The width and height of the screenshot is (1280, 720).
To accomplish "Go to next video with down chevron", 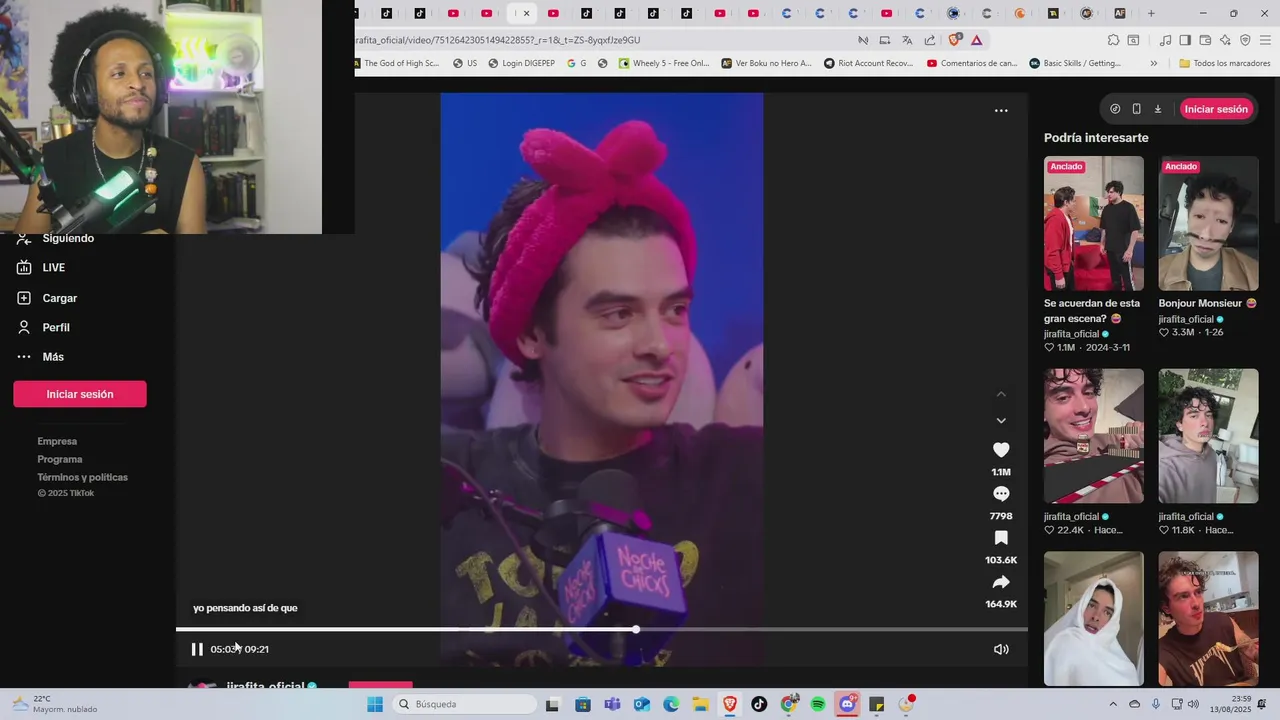I will (1001, 421).
